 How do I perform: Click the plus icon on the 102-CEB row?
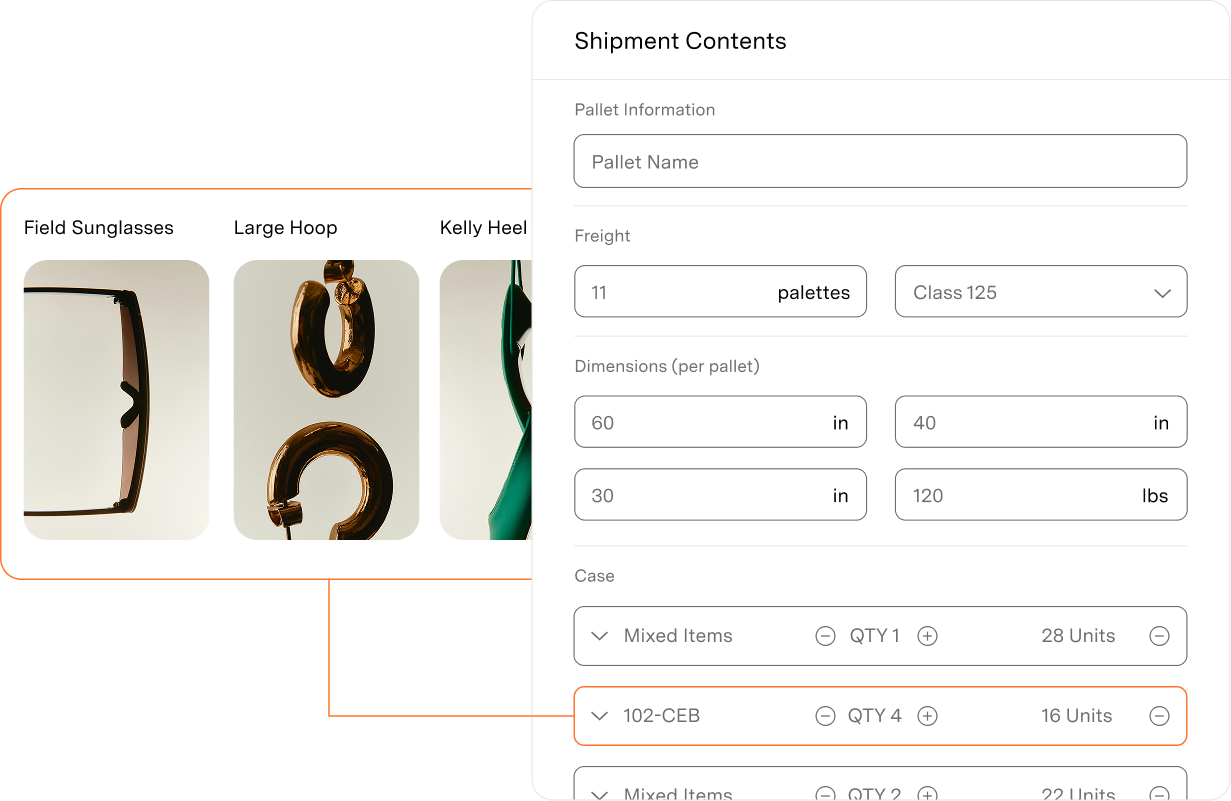click(x=927, y=716)
